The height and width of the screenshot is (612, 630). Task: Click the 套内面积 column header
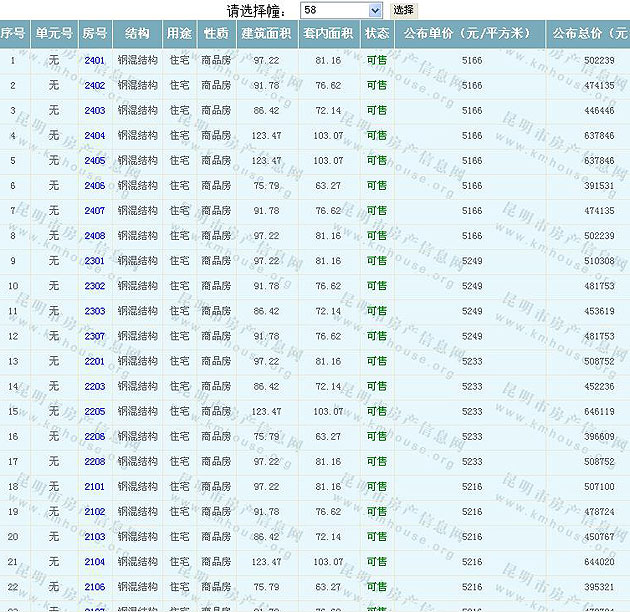click(328, 34)
